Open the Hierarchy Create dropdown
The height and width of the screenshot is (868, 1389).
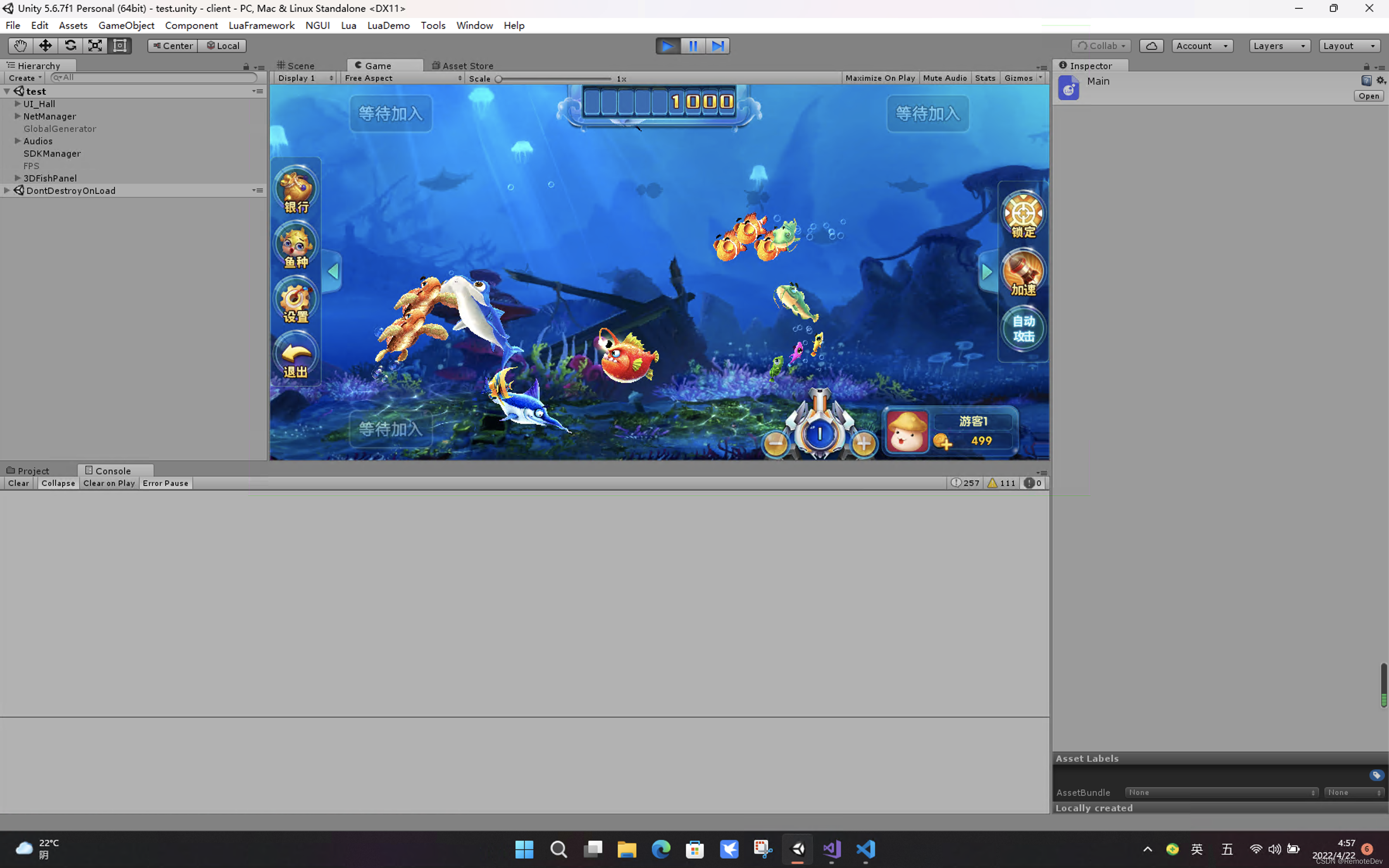25,78
